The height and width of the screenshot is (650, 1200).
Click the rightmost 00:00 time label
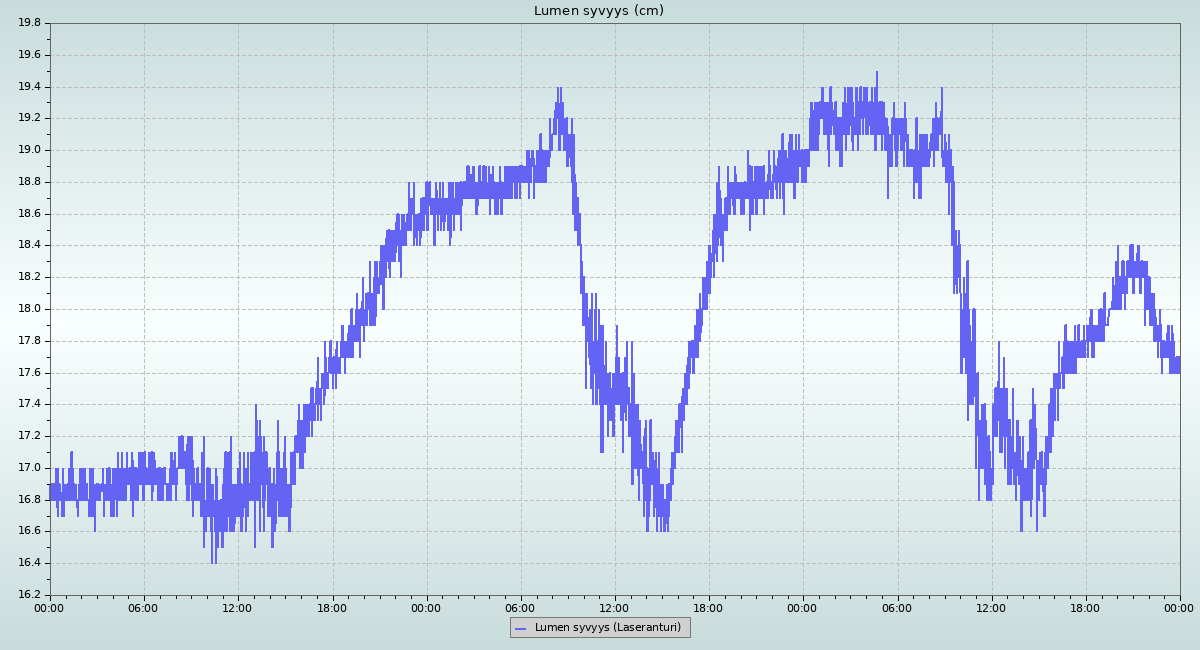(x=1179, y=608)
